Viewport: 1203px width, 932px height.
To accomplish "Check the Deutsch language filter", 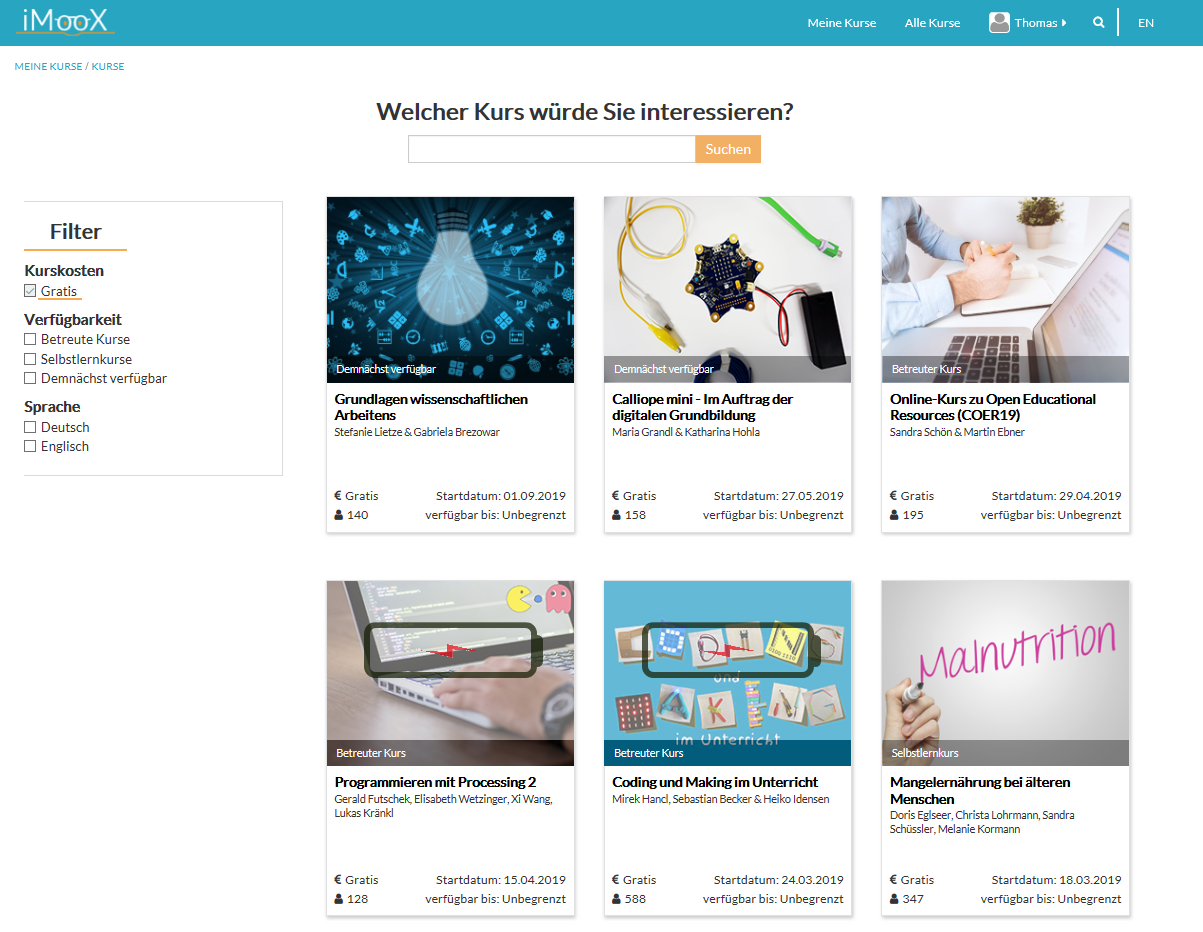I will click(29, 427).
